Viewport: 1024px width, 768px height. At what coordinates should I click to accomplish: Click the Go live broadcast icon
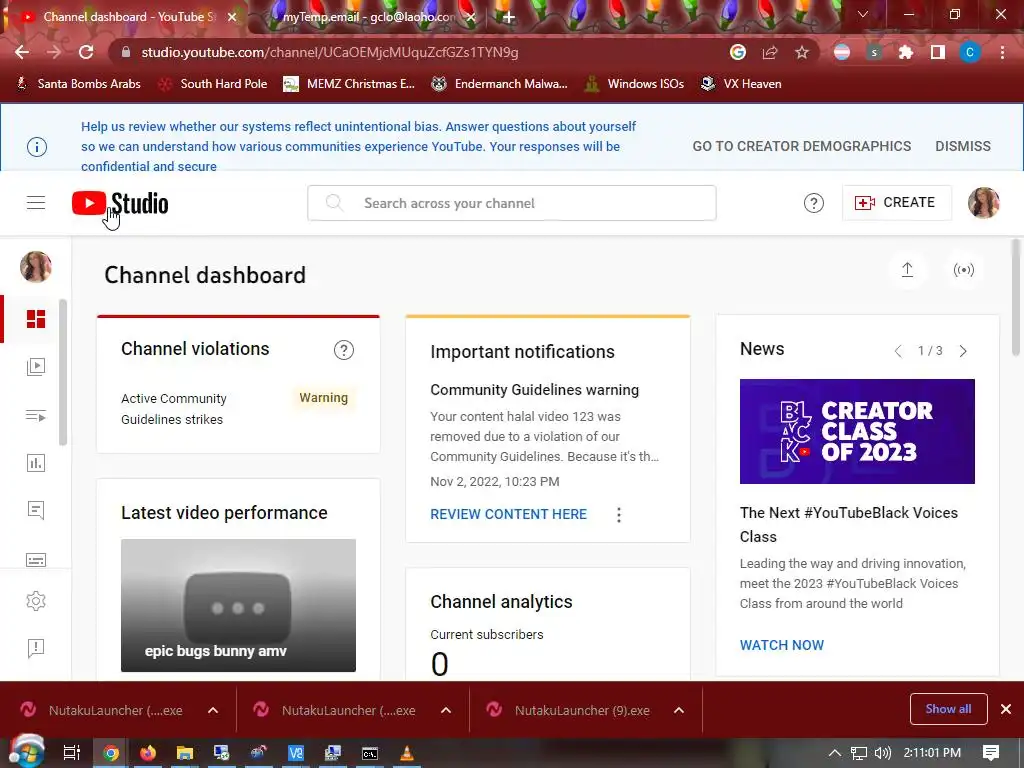(964, 270)
